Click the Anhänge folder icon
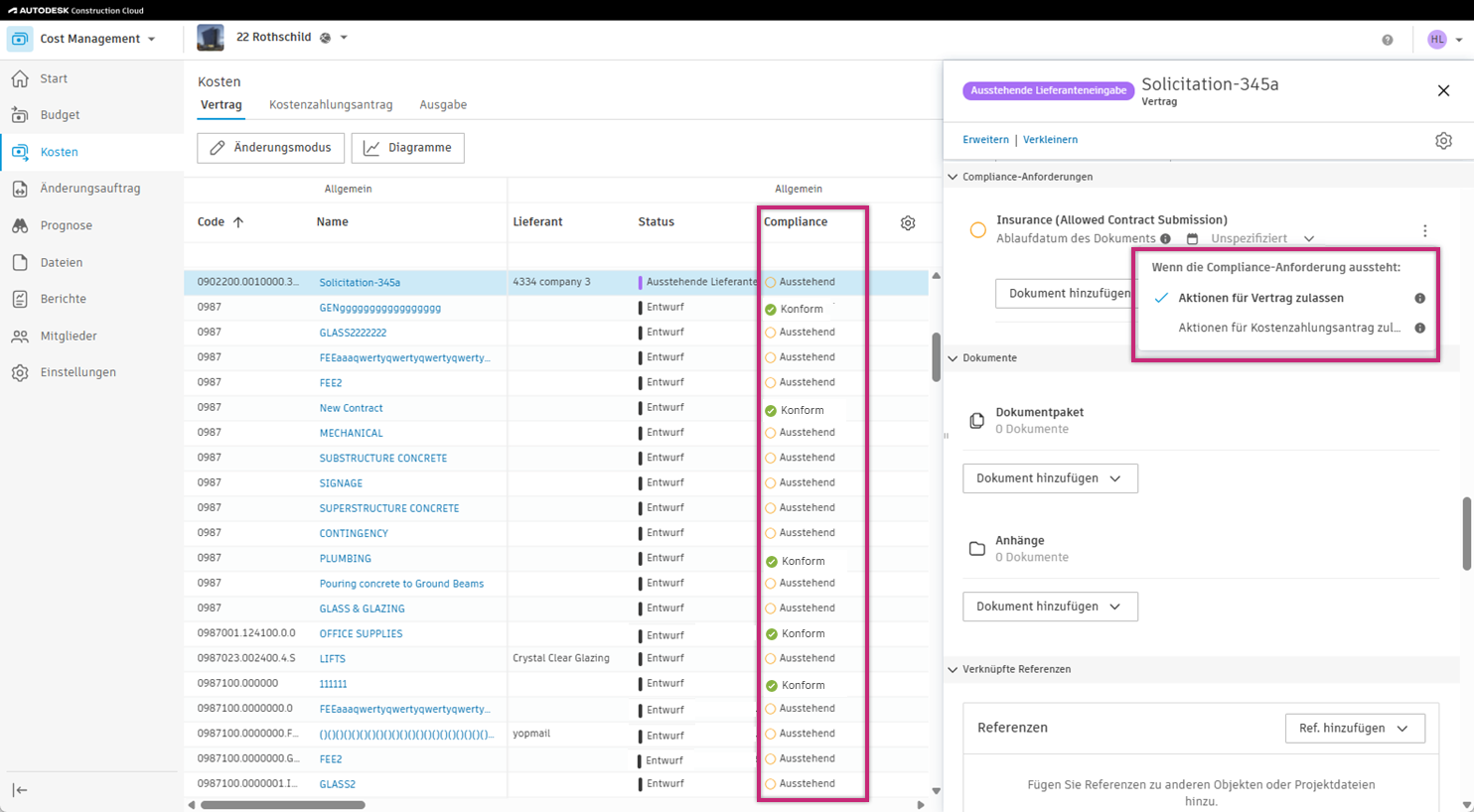 point(976,549)
